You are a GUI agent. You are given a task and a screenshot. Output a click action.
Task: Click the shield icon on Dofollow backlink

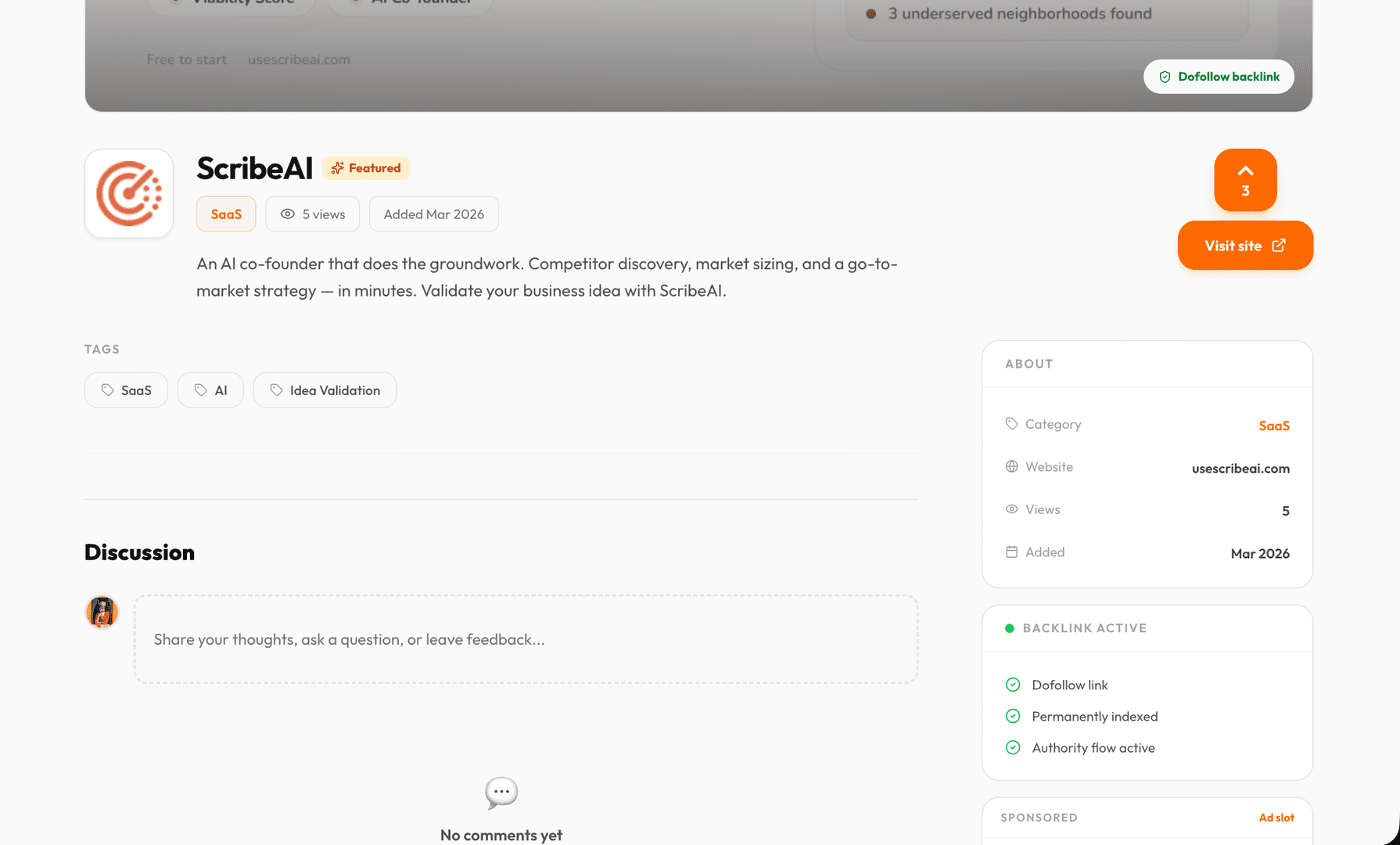(1165, 77)
